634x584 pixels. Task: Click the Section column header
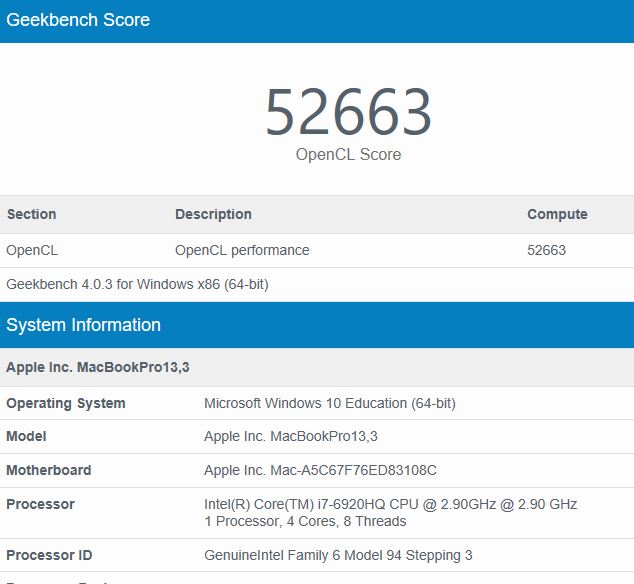pyautogui.click(x=32, y=214)
